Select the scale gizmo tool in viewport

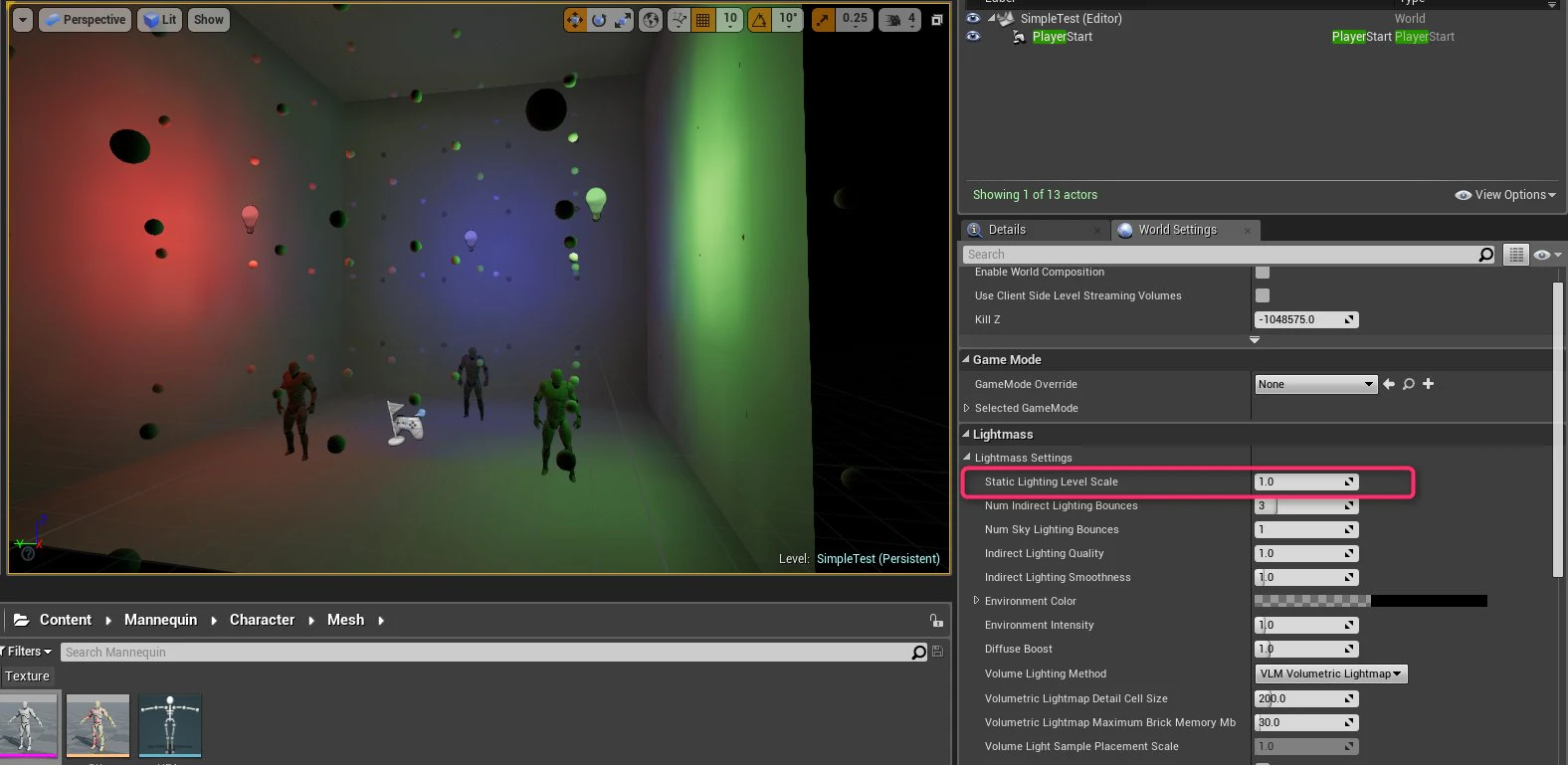point(623,20)
